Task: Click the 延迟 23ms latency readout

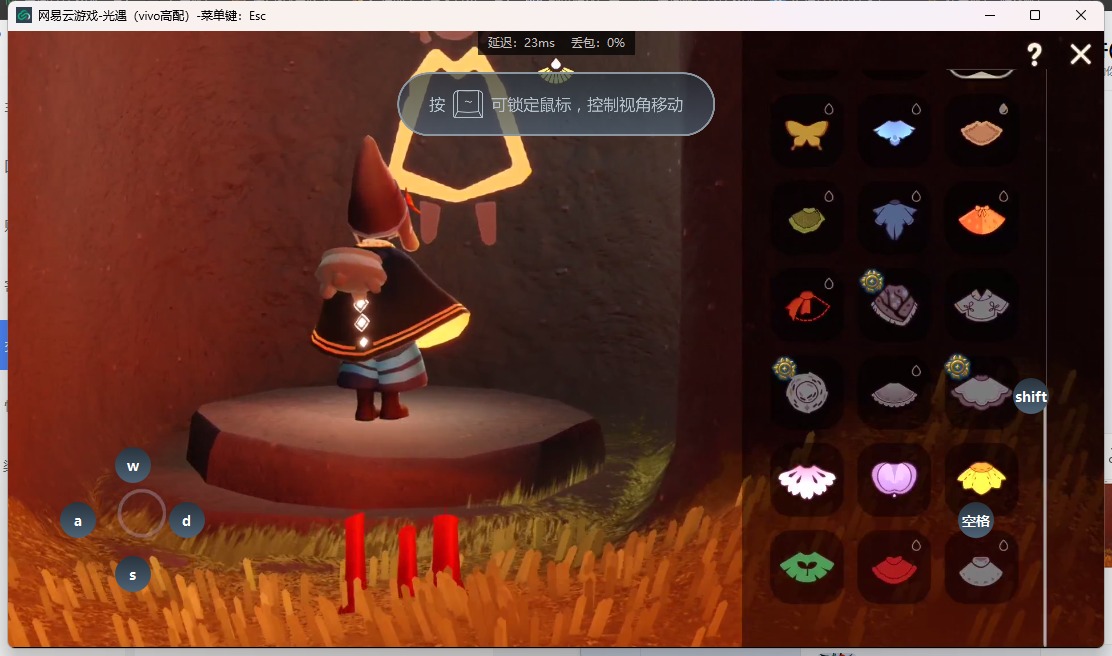Action: tap(521, 43)
